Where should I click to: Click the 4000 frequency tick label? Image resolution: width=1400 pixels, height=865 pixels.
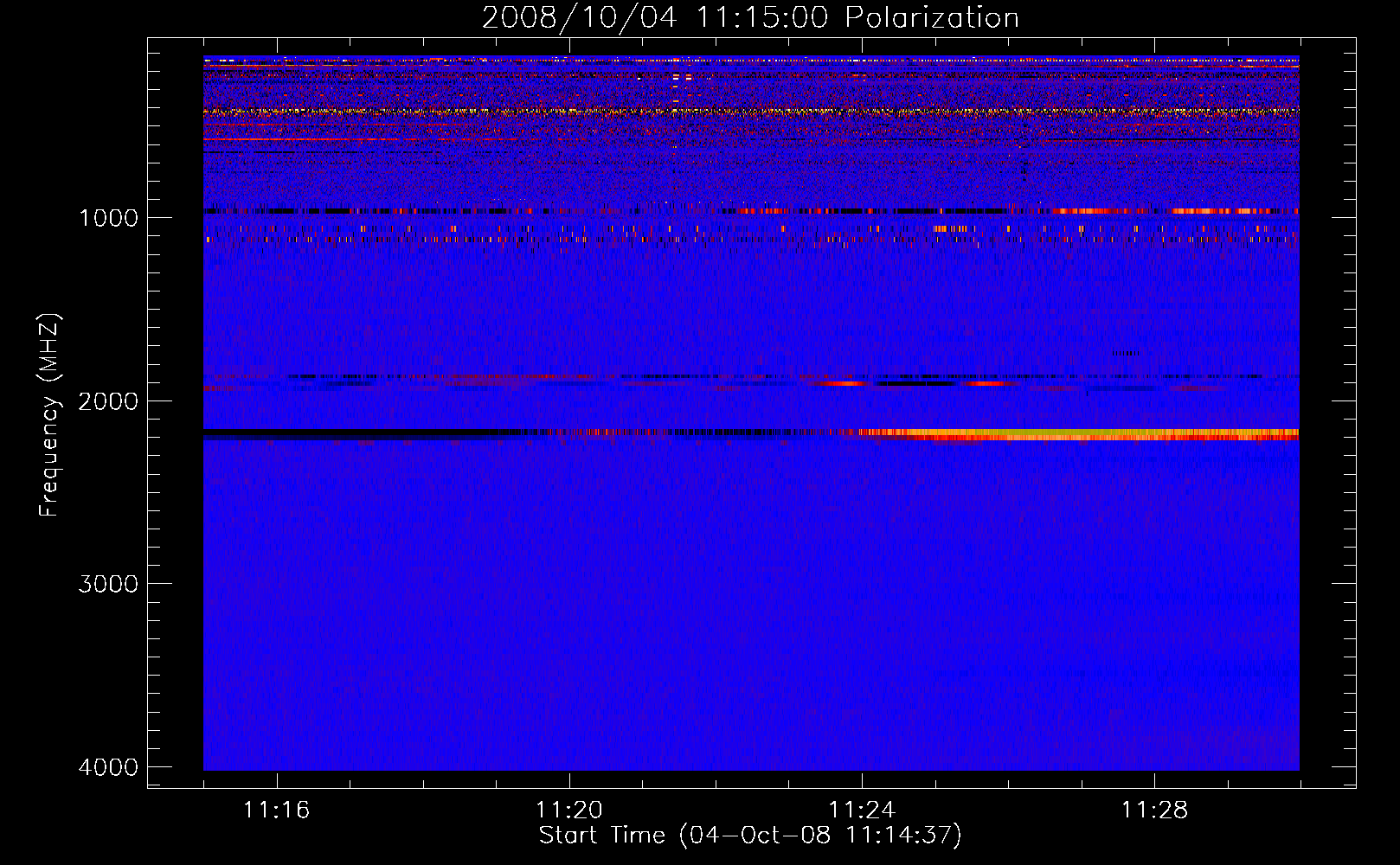click(x=108, y=767)
